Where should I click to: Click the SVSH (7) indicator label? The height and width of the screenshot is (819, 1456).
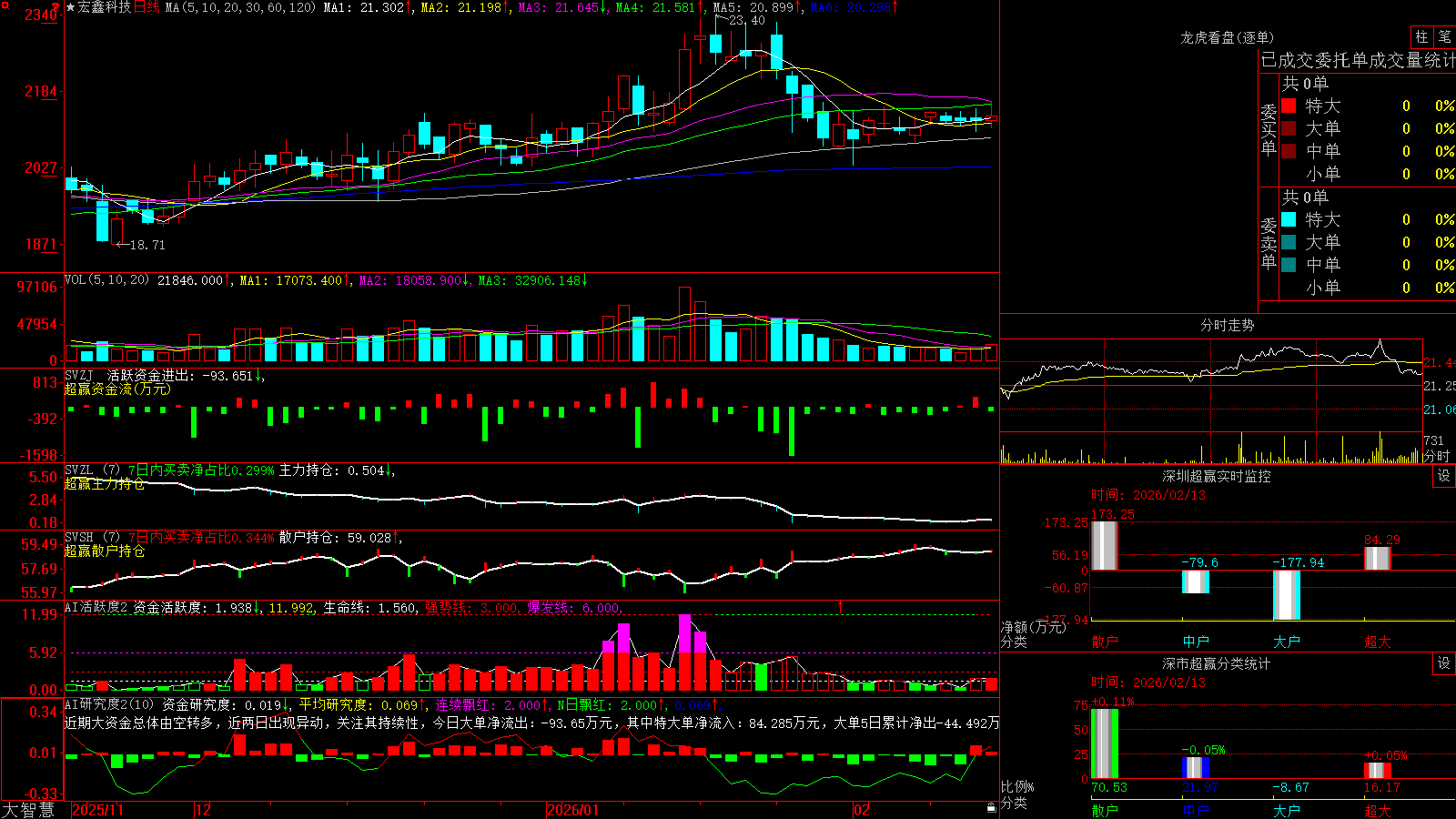point(92,538)
